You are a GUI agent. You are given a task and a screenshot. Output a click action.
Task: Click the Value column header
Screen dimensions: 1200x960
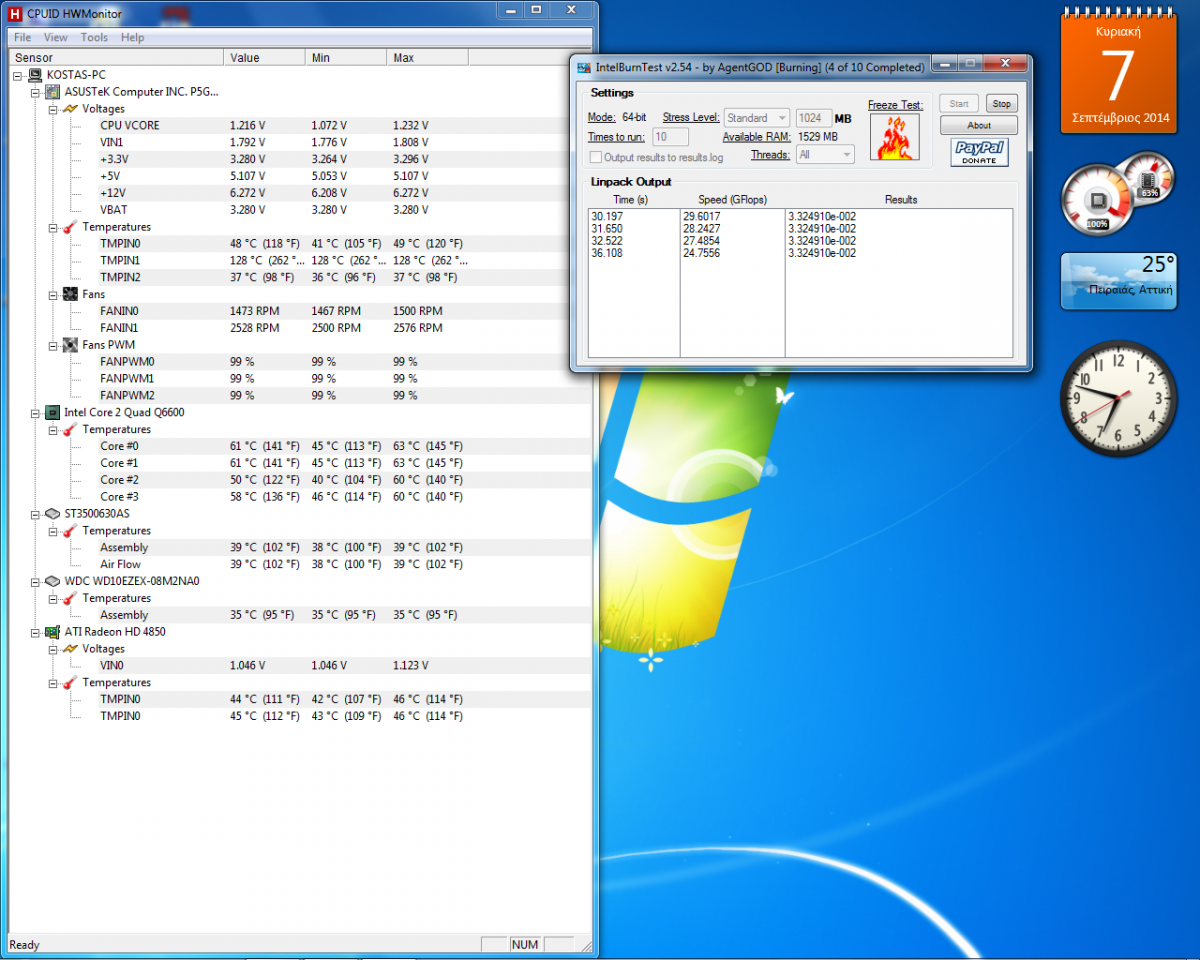(264, 58)
